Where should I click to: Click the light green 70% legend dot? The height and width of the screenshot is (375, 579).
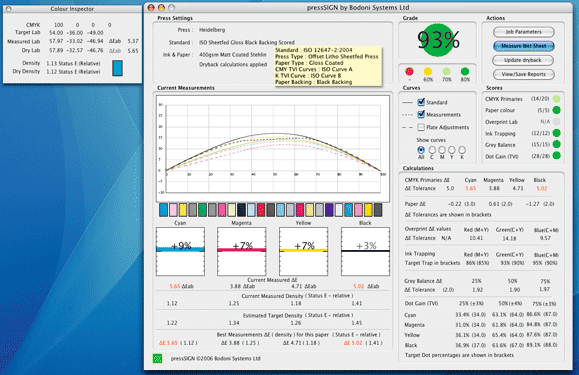coord(446,72)
